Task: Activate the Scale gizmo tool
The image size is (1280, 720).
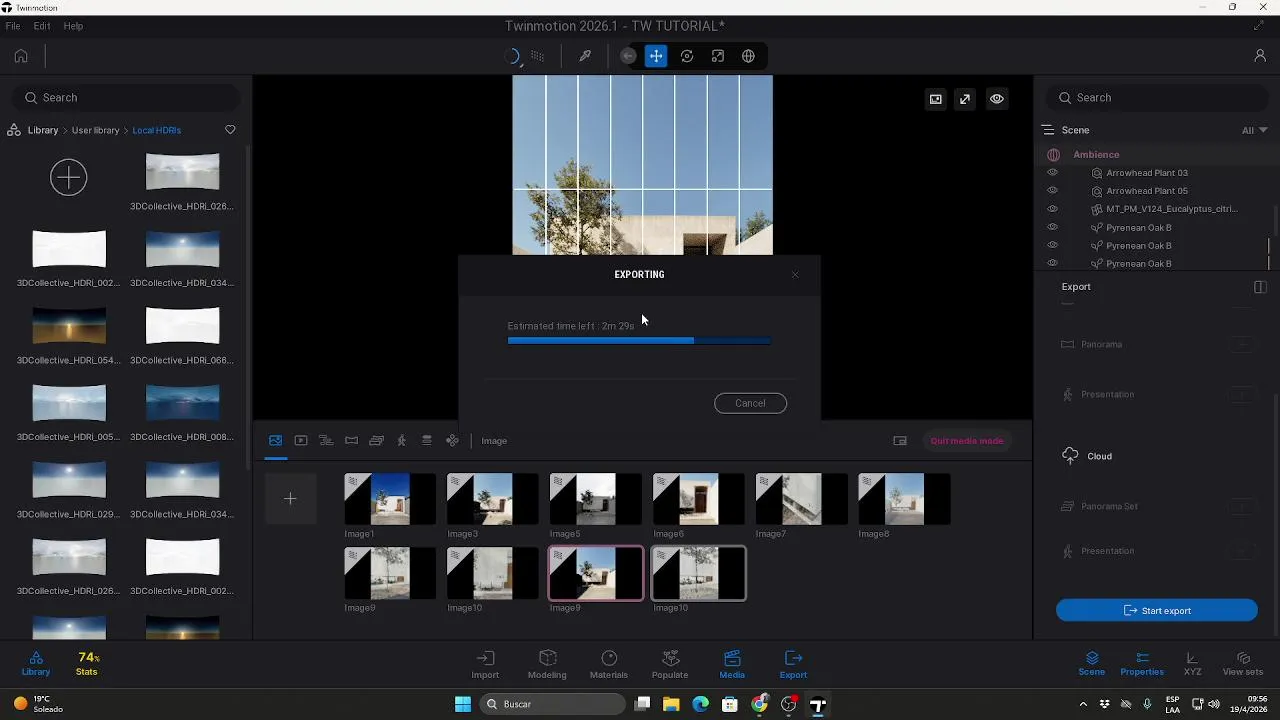Action: [718, 56]
